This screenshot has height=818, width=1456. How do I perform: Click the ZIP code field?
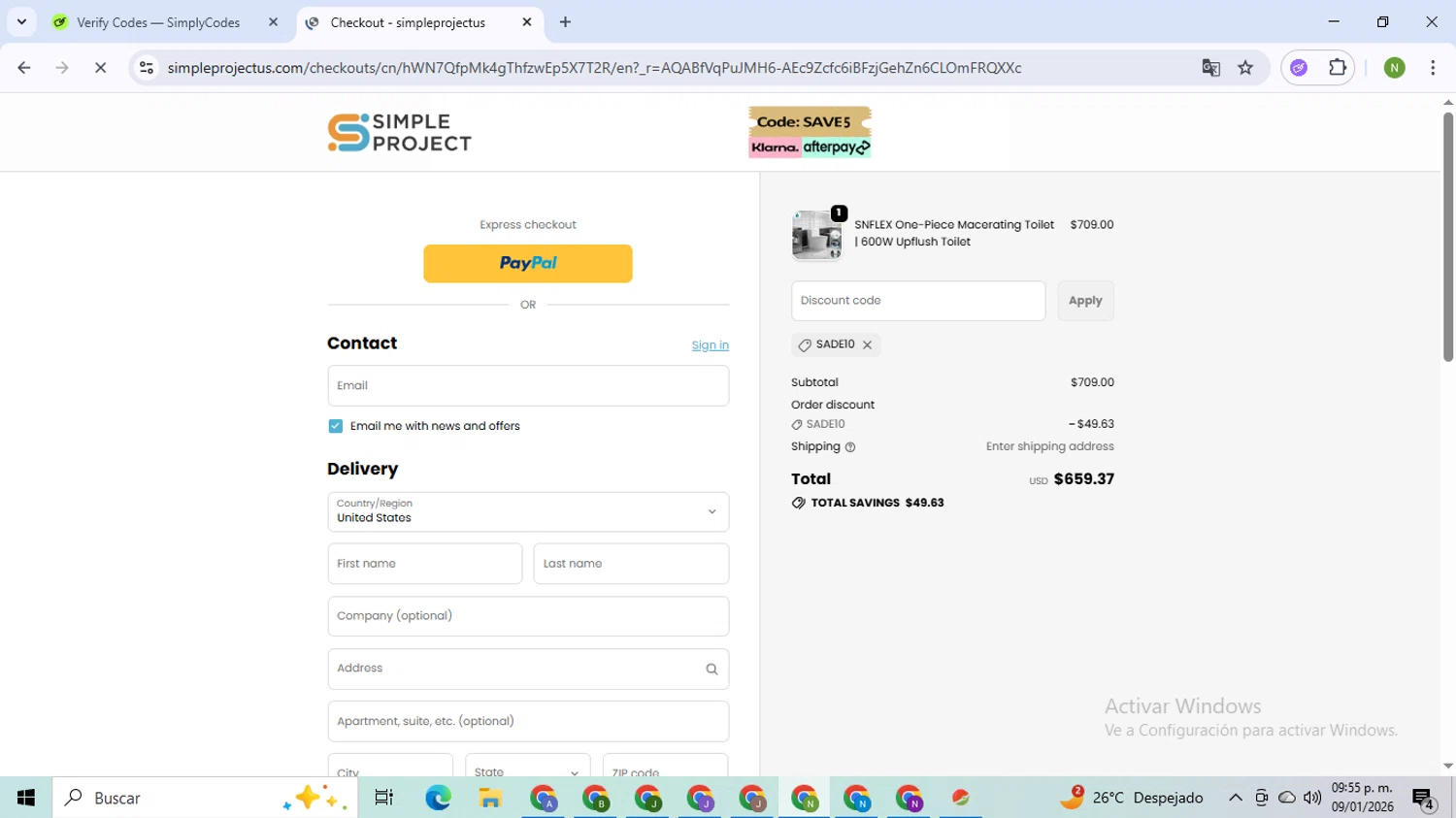click(x=665, y=767)
